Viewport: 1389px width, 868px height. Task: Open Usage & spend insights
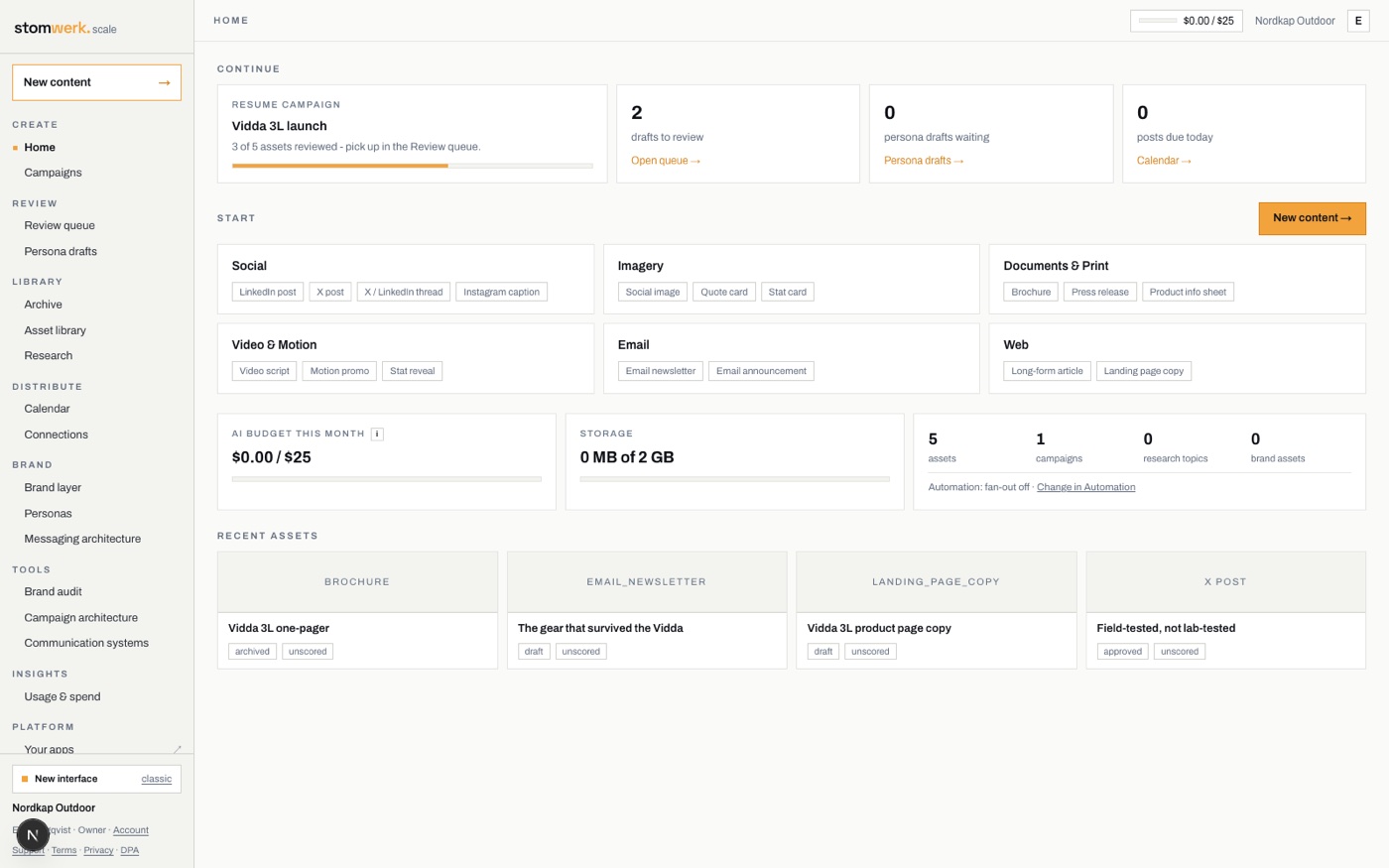click(62, 696)
